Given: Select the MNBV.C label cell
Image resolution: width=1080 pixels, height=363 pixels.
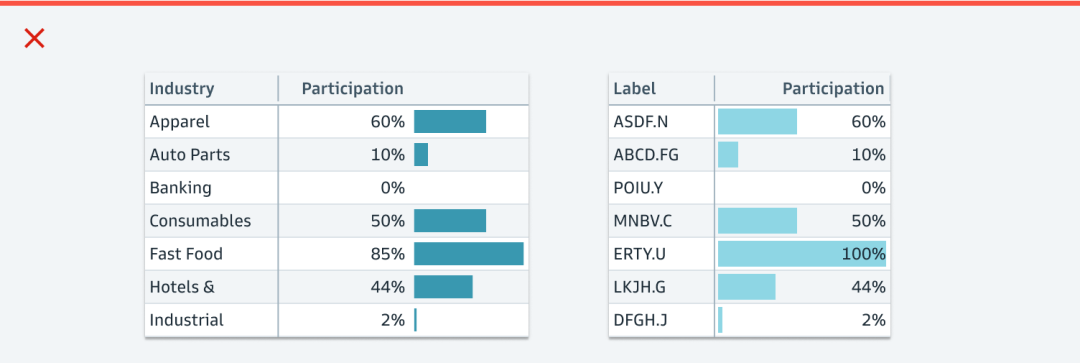Looking at the screenshot, I should (x=662, y=221).
